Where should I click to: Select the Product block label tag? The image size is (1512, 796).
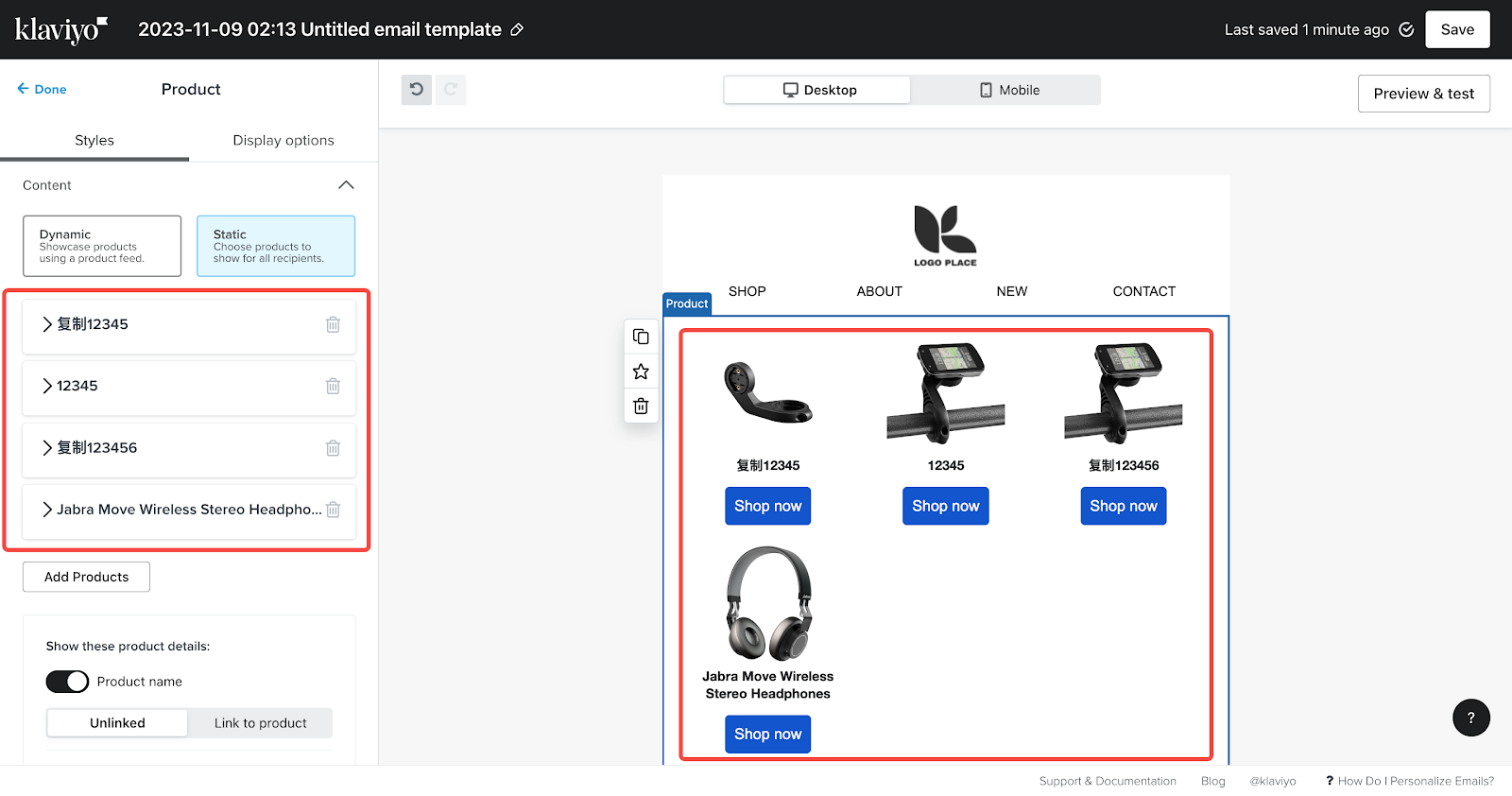pos(687,303)
